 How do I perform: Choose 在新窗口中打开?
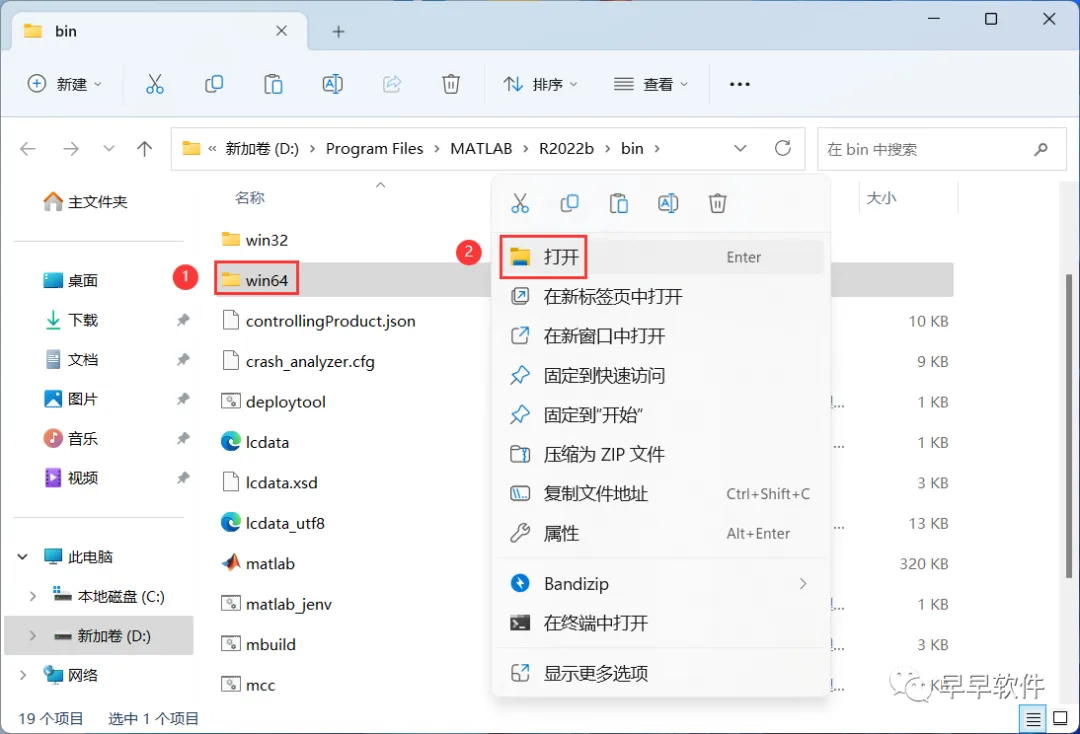point(661,336)
